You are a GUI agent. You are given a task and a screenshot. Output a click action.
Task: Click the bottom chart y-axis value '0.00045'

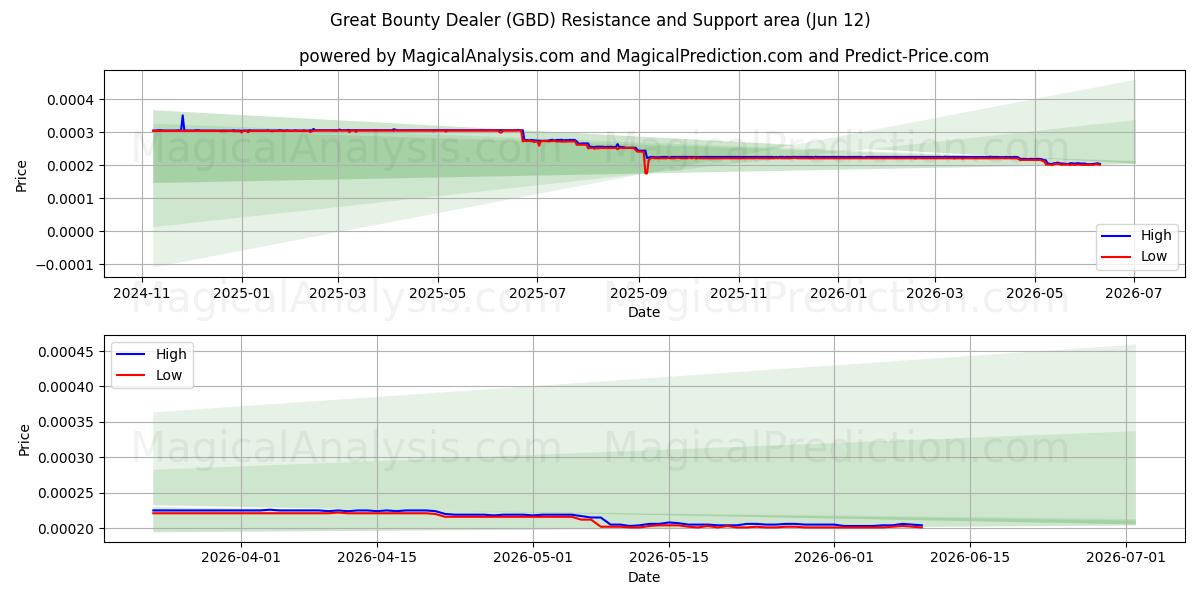(67, 352)
